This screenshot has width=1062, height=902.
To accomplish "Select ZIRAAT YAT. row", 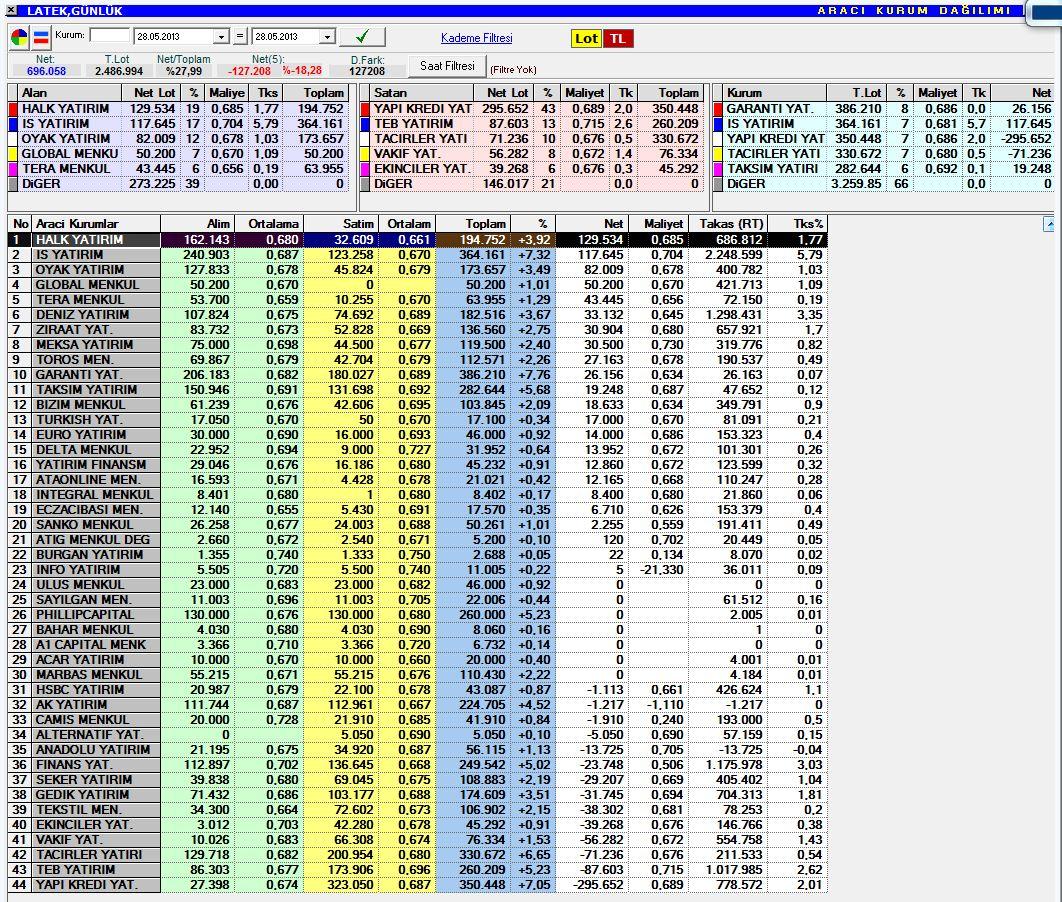I will pos(417,330).
